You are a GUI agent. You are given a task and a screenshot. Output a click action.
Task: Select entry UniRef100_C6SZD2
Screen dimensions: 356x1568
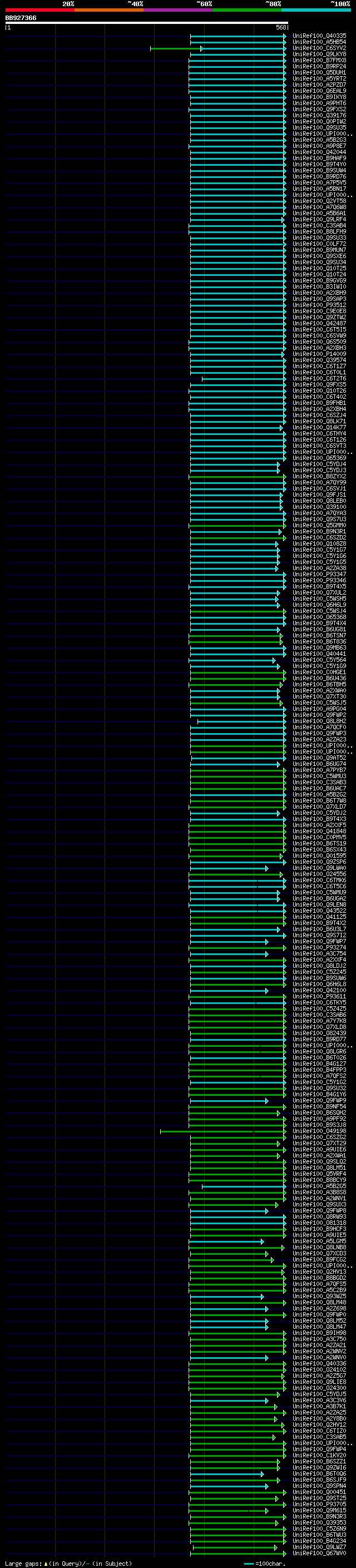[319, 537]
